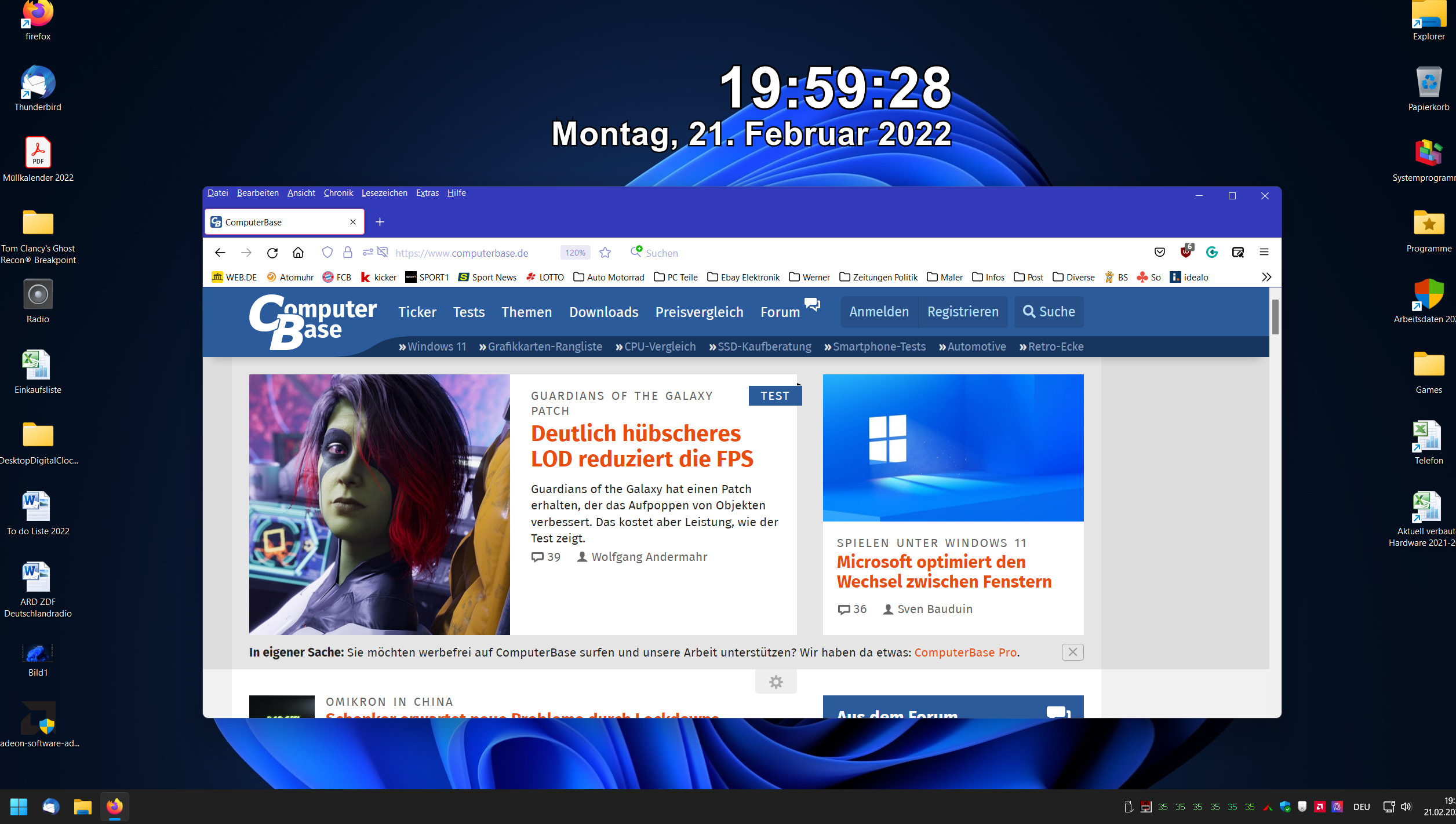Screen dimensions: 1456x824
Task: Click AMD Radeon software tray icon
Action: (x=1320, y=807)
